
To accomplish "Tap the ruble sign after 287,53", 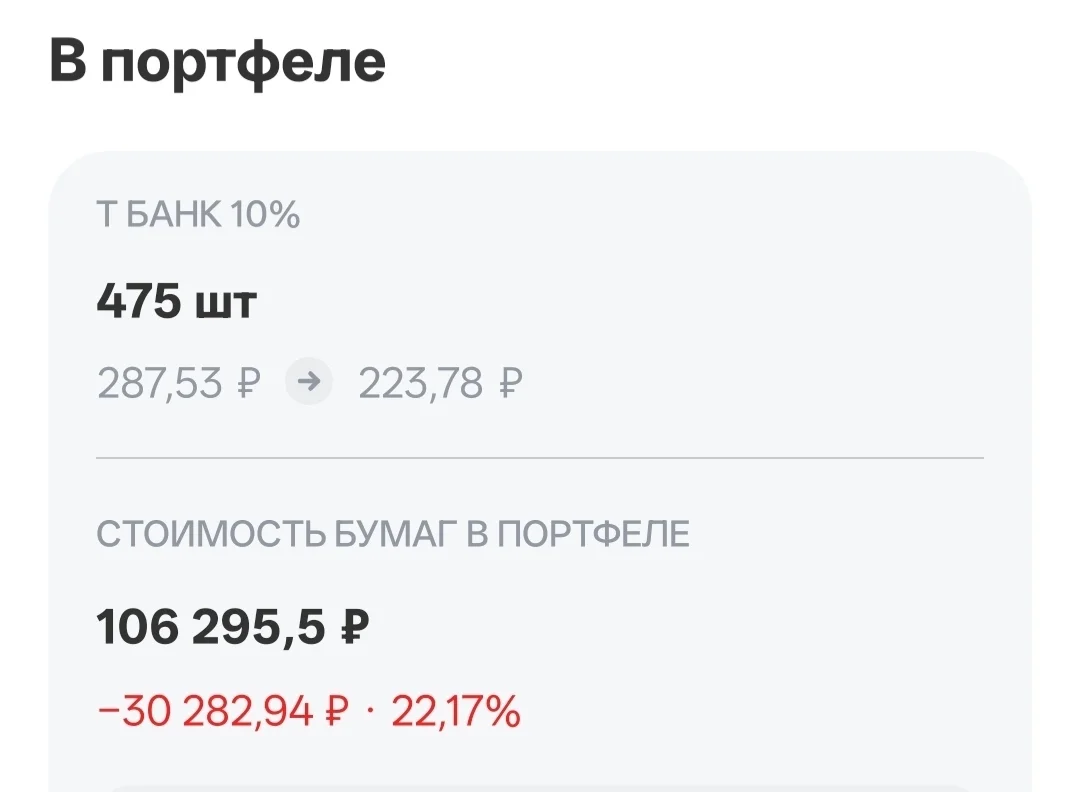I will click(x=249, y=383).
